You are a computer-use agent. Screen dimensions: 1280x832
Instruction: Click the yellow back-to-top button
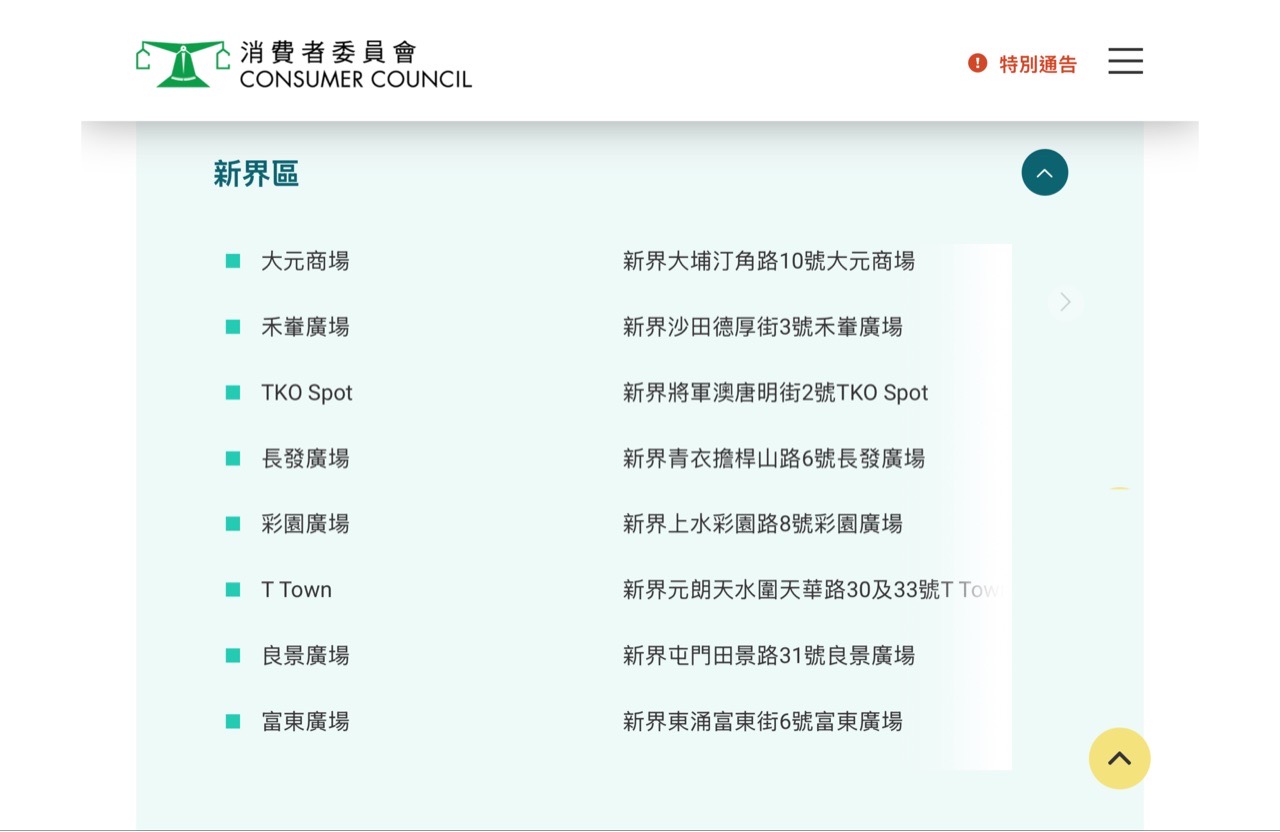pyautogui.click(x=1120, y=758)
